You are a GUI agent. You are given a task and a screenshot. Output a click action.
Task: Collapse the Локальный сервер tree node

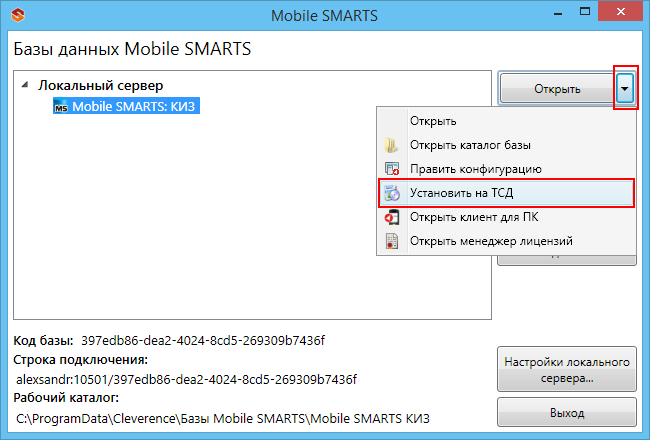tap(25, 85)
